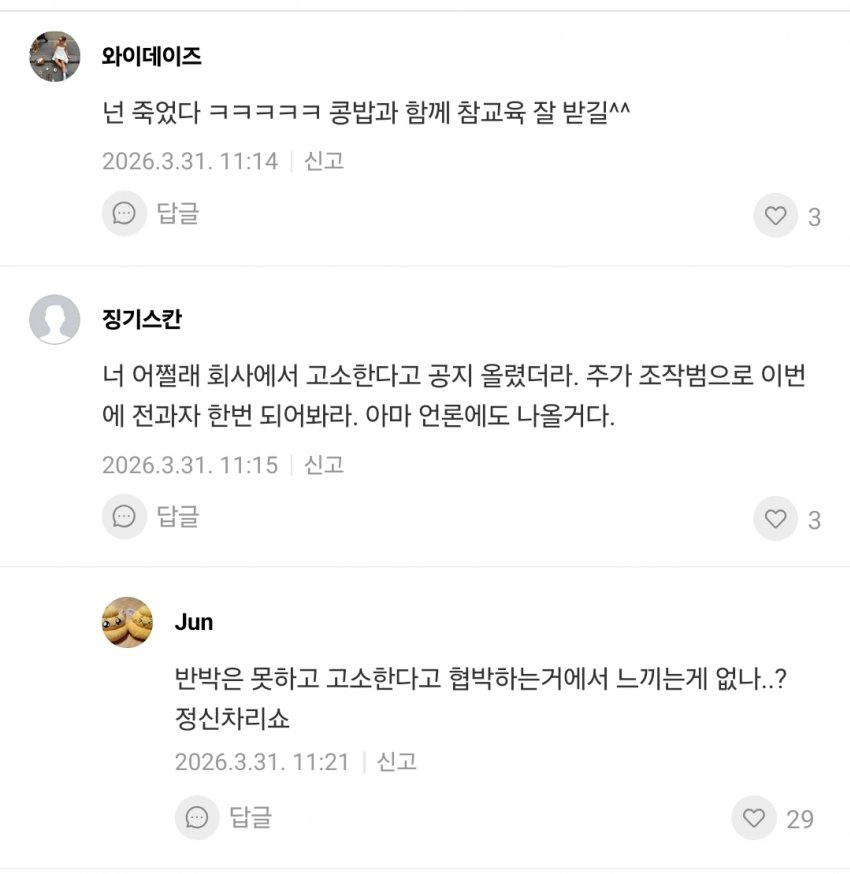Screen dimensions: 850x874
Task: Report 와이데이즈's comment via 신고
Action: (x=324, y=161)
